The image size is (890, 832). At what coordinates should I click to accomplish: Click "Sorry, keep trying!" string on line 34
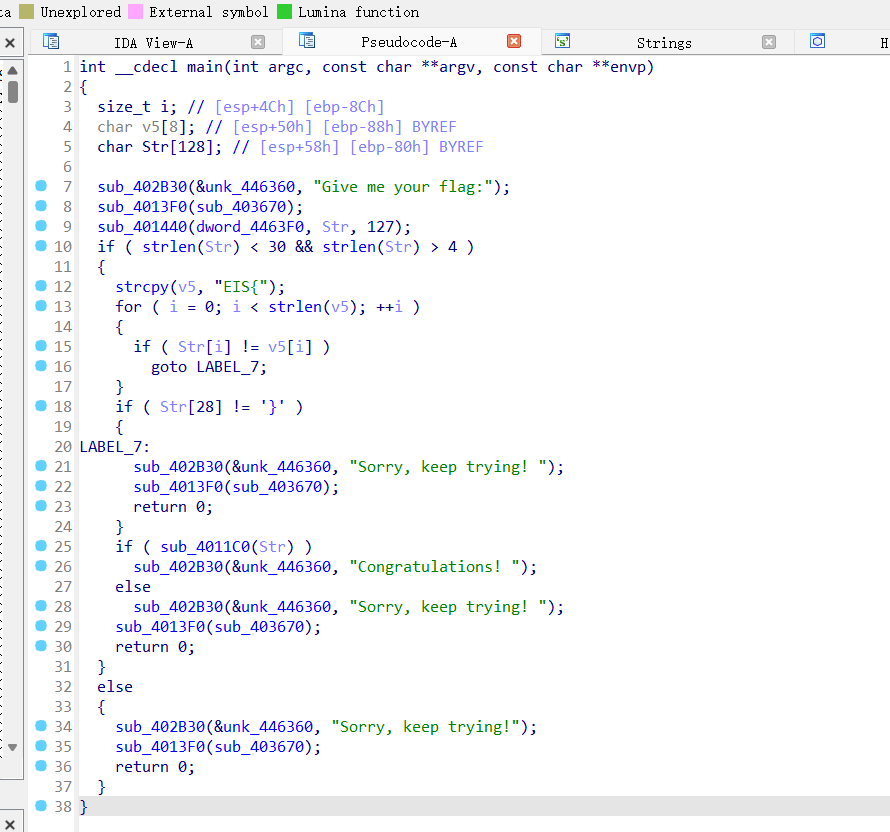pyautogui.click(x=425, y=726)
